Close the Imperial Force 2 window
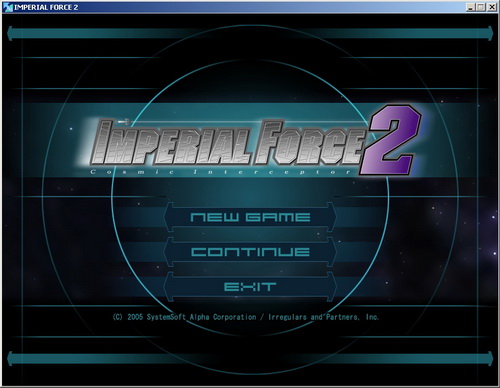This screenshot has width=500, height=388. [492, 7]
